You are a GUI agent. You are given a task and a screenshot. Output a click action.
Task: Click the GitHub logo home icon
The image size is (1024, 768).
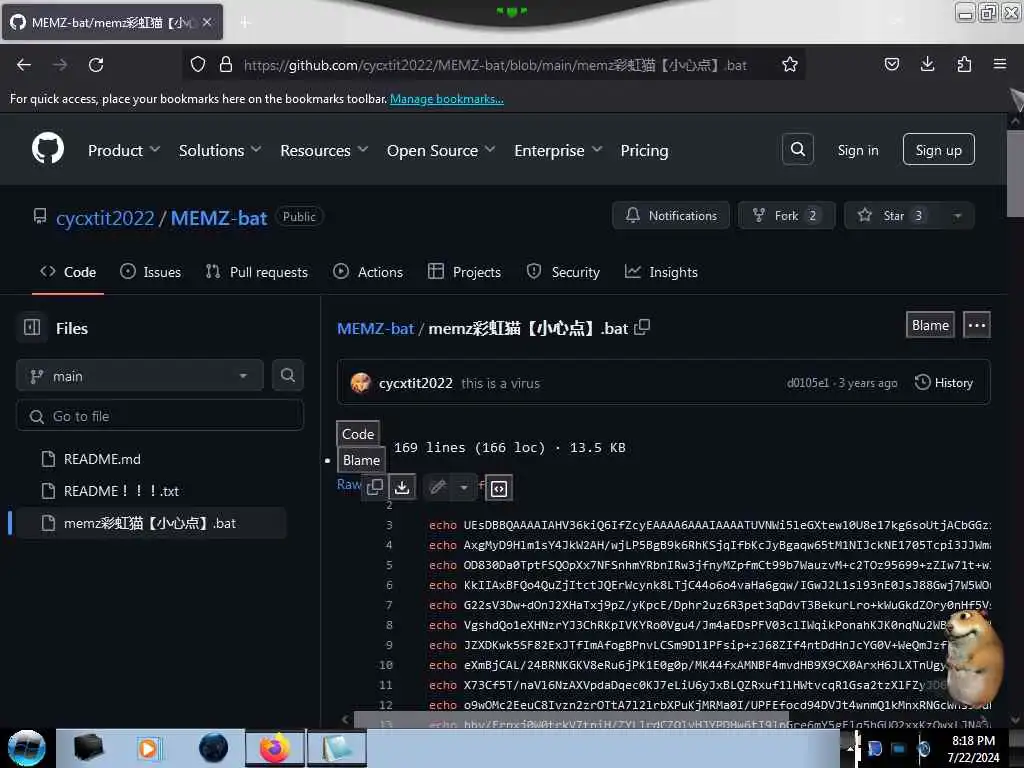click(x=48, y=148)
